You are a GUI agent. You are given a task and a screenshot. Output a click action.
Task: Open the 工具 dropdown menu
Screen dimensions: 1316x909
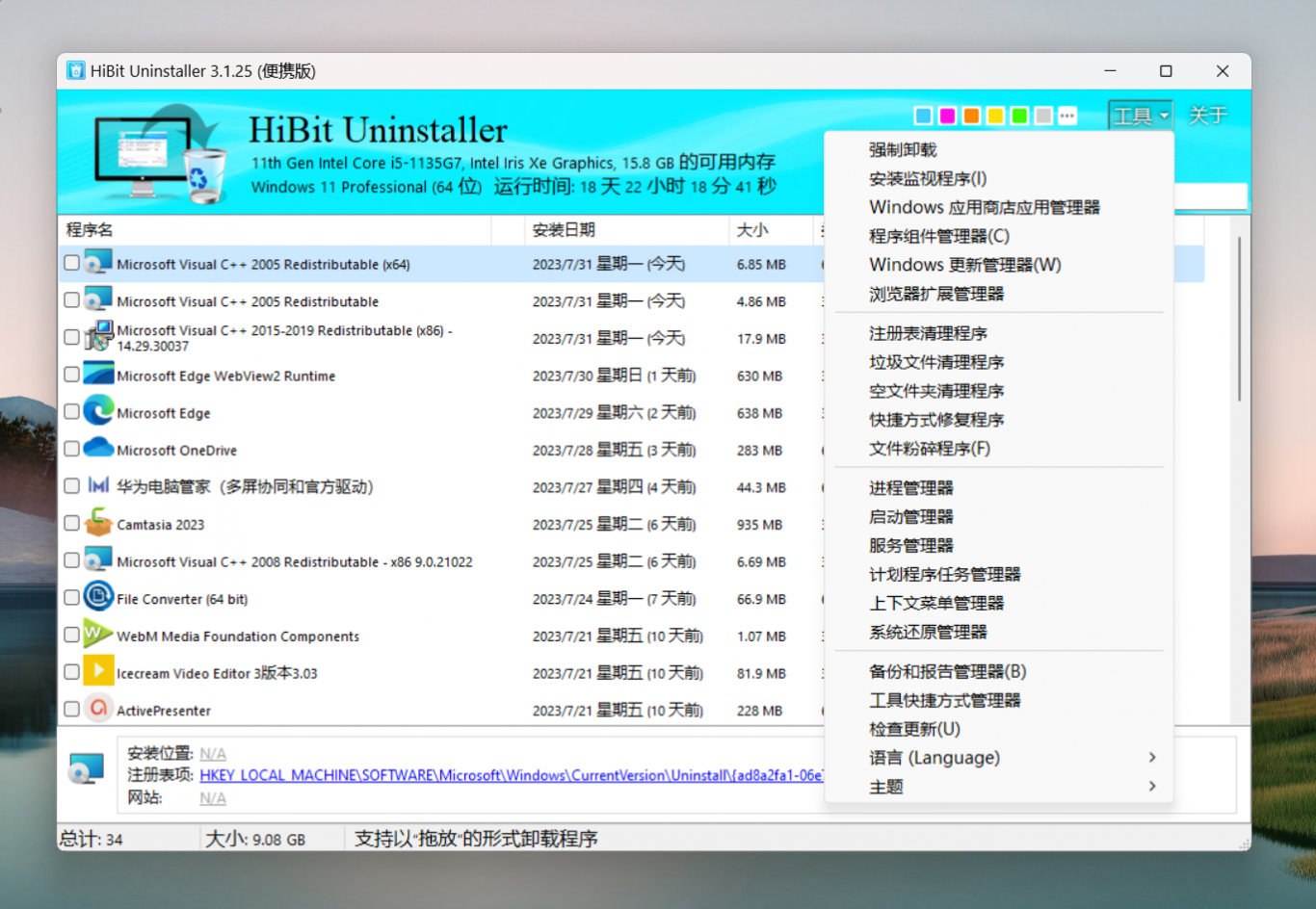(x=1140, y=117)
